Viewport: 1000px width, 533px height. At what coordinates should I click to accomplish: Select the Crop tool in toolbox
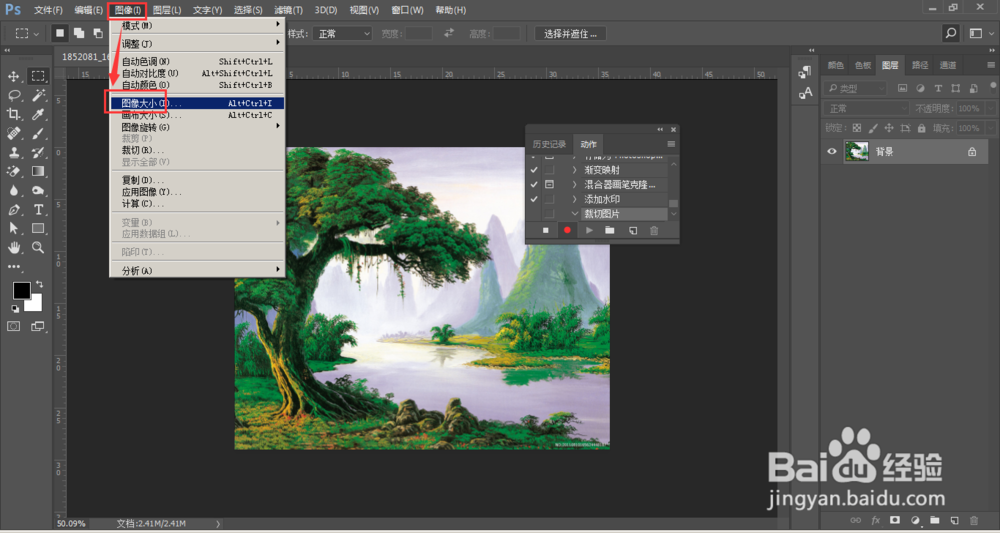pyautogui.click(x=13, y=115)
